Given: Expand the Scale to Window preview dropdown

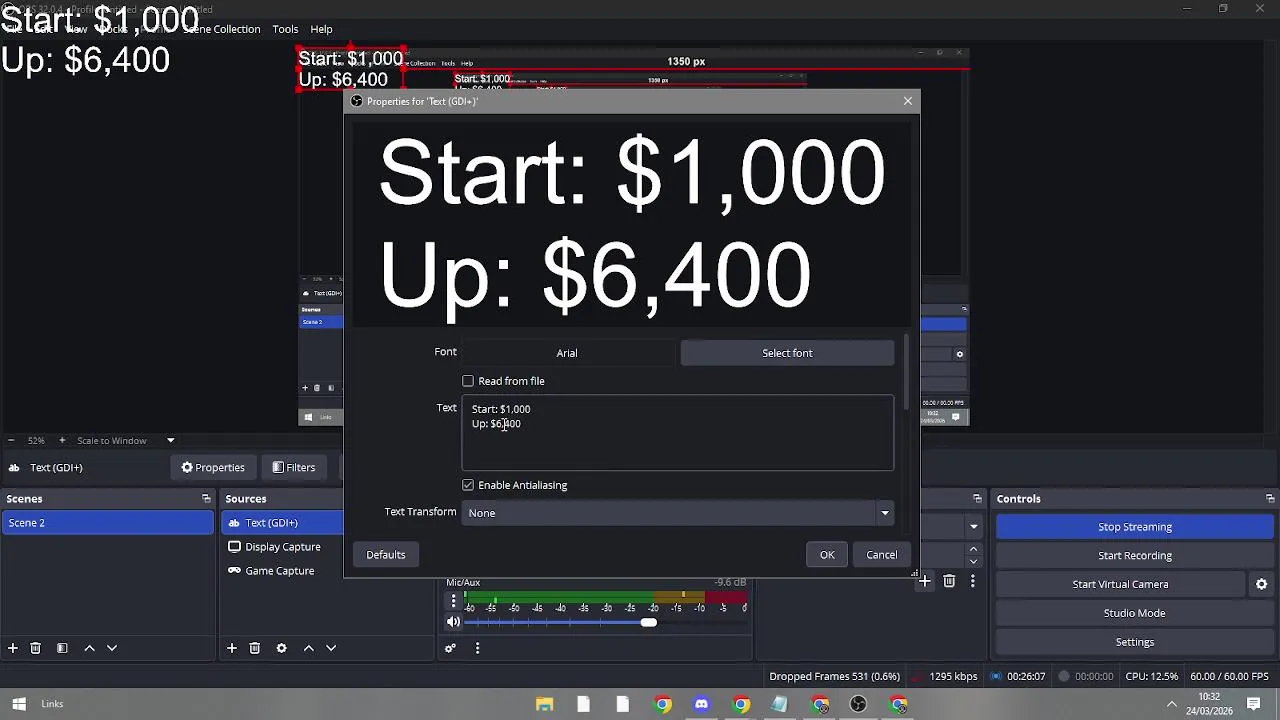Looking at the screenshot, I should pos(170,440).
